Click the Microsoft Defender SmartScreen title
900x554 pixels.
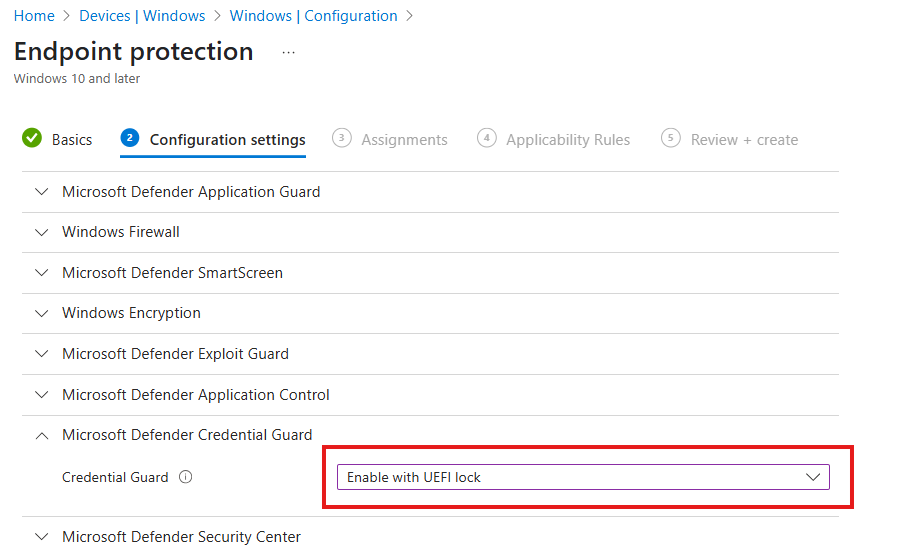pyautogui.click(x=172, y=273)
